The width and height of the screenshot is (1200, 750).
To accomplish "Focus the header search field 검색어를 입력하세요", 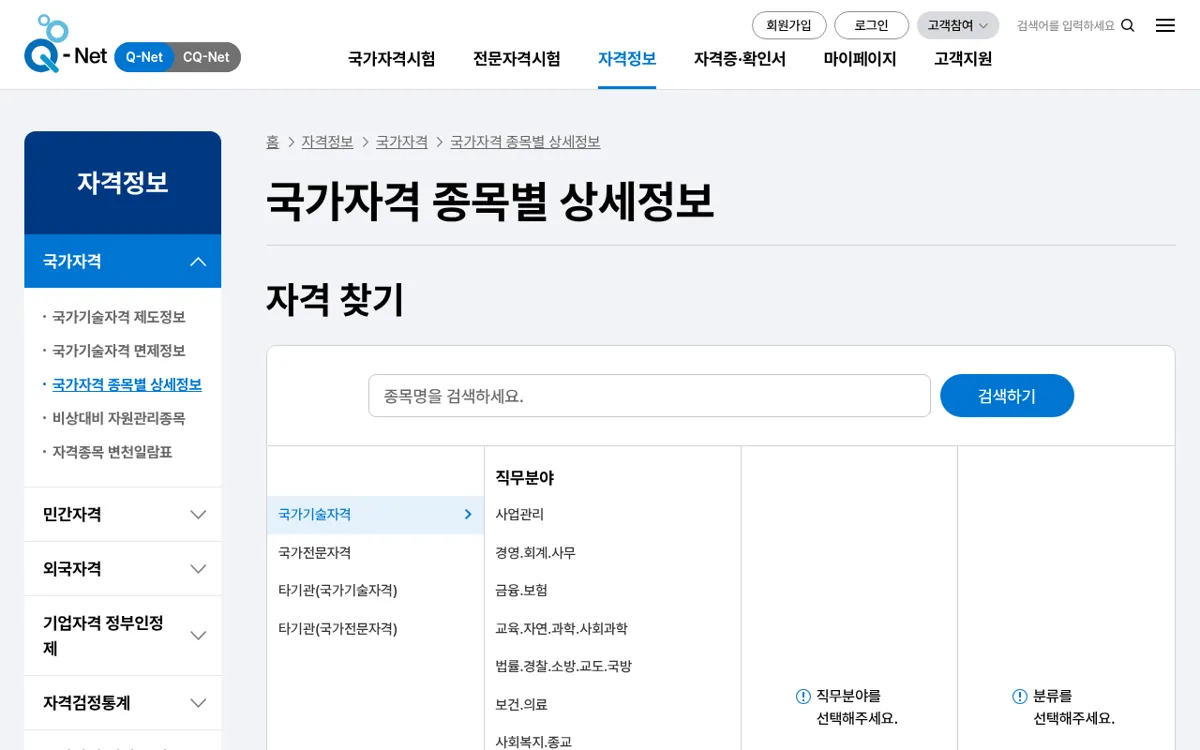I will pos(1065,26).
